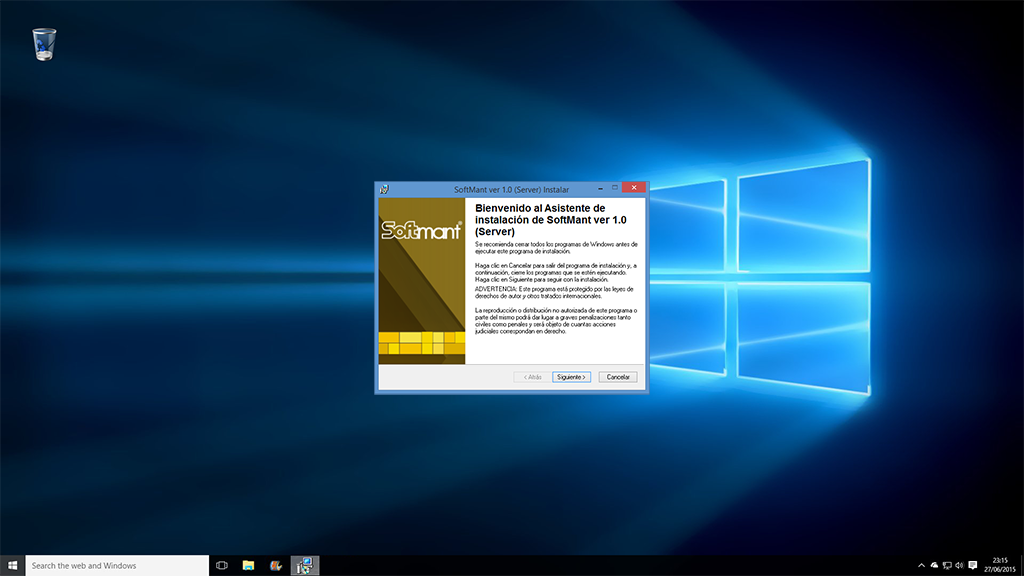Click the Windows Start button
1024x576 pixels.
pyautogui.click(x=12, y=565)
